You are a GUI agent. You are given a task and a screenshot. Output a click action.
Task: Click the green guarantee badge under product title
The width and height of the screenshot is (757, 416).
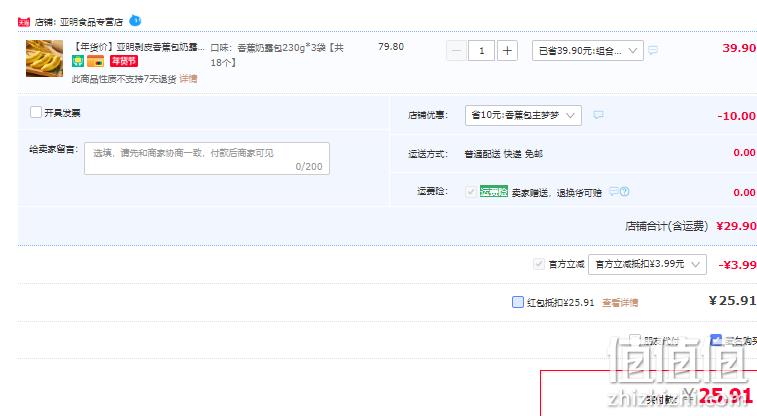tap(78, 61)
